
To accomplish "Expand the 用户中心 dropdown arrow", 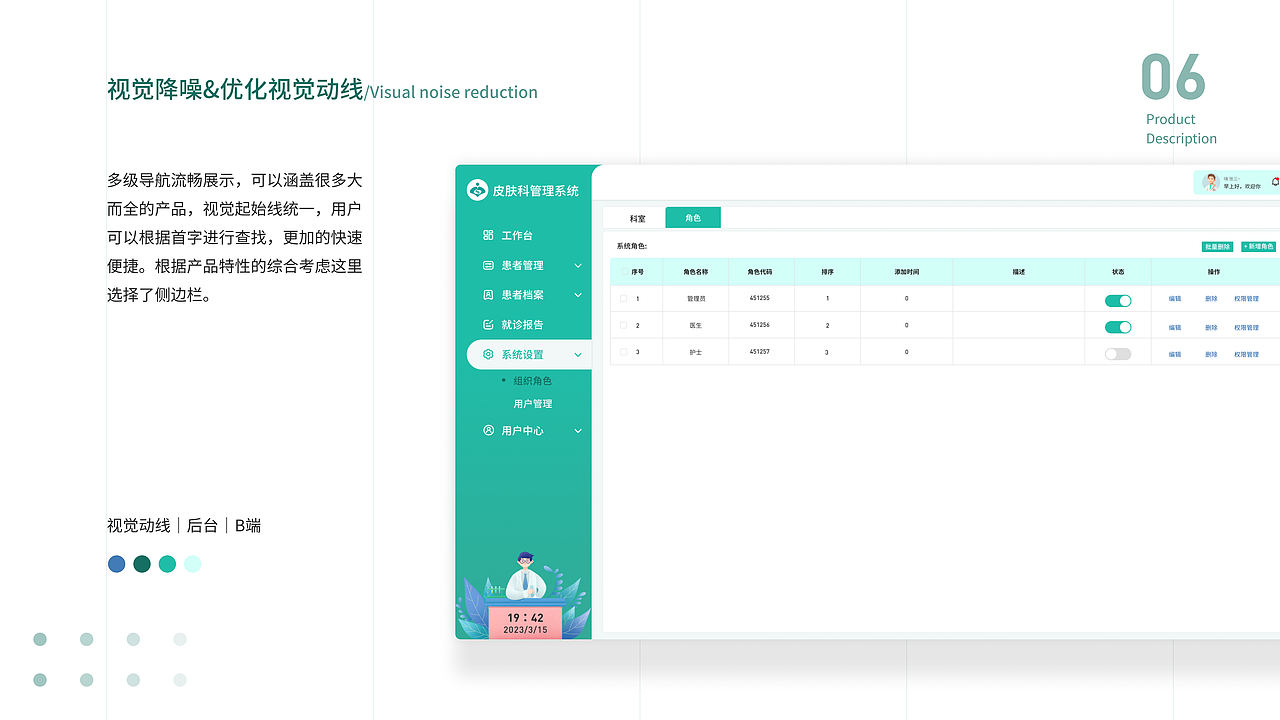I will (x=577, y=430).
